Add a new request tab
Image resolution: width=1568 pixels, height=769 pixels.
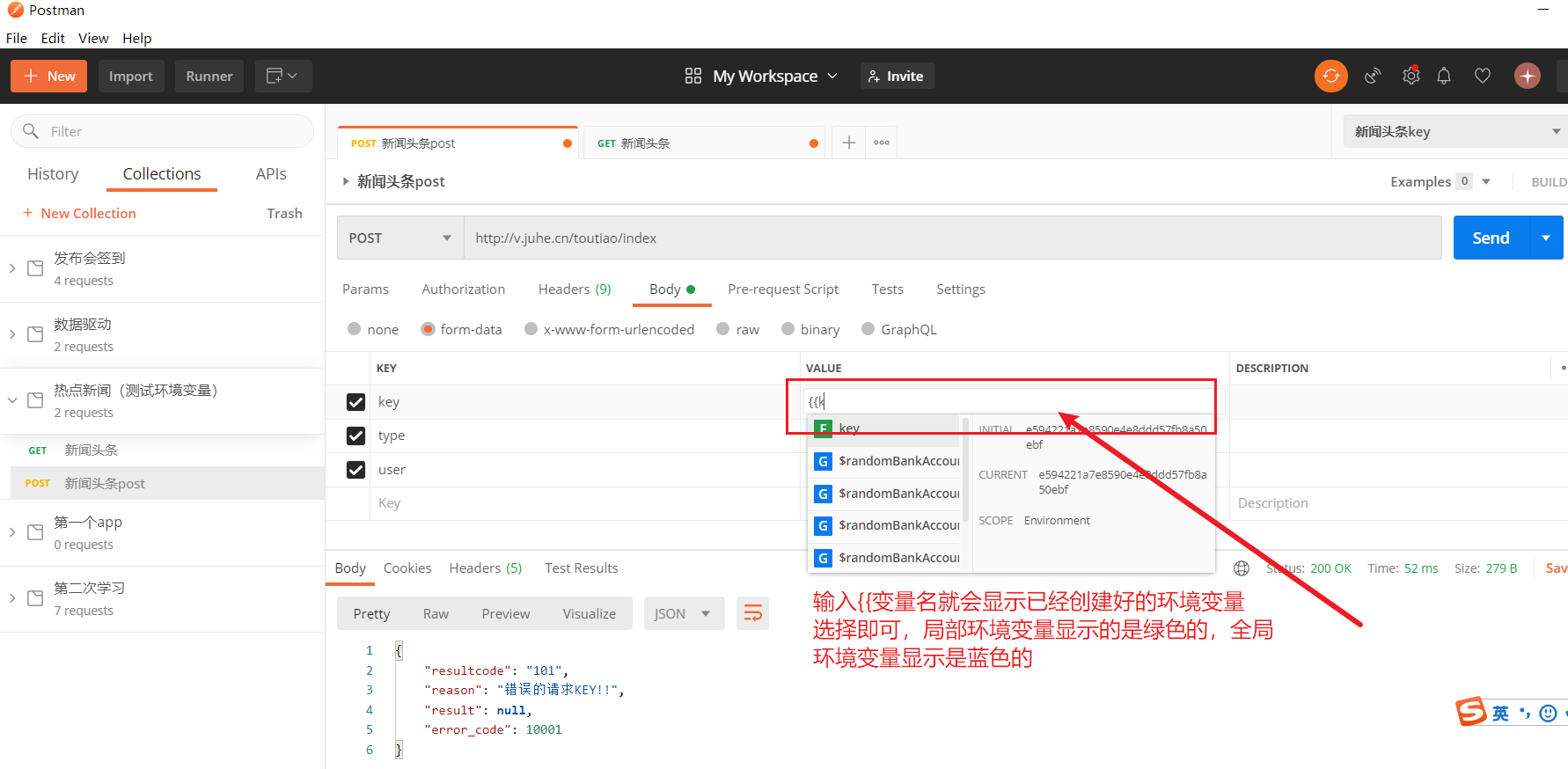(849, 143)
